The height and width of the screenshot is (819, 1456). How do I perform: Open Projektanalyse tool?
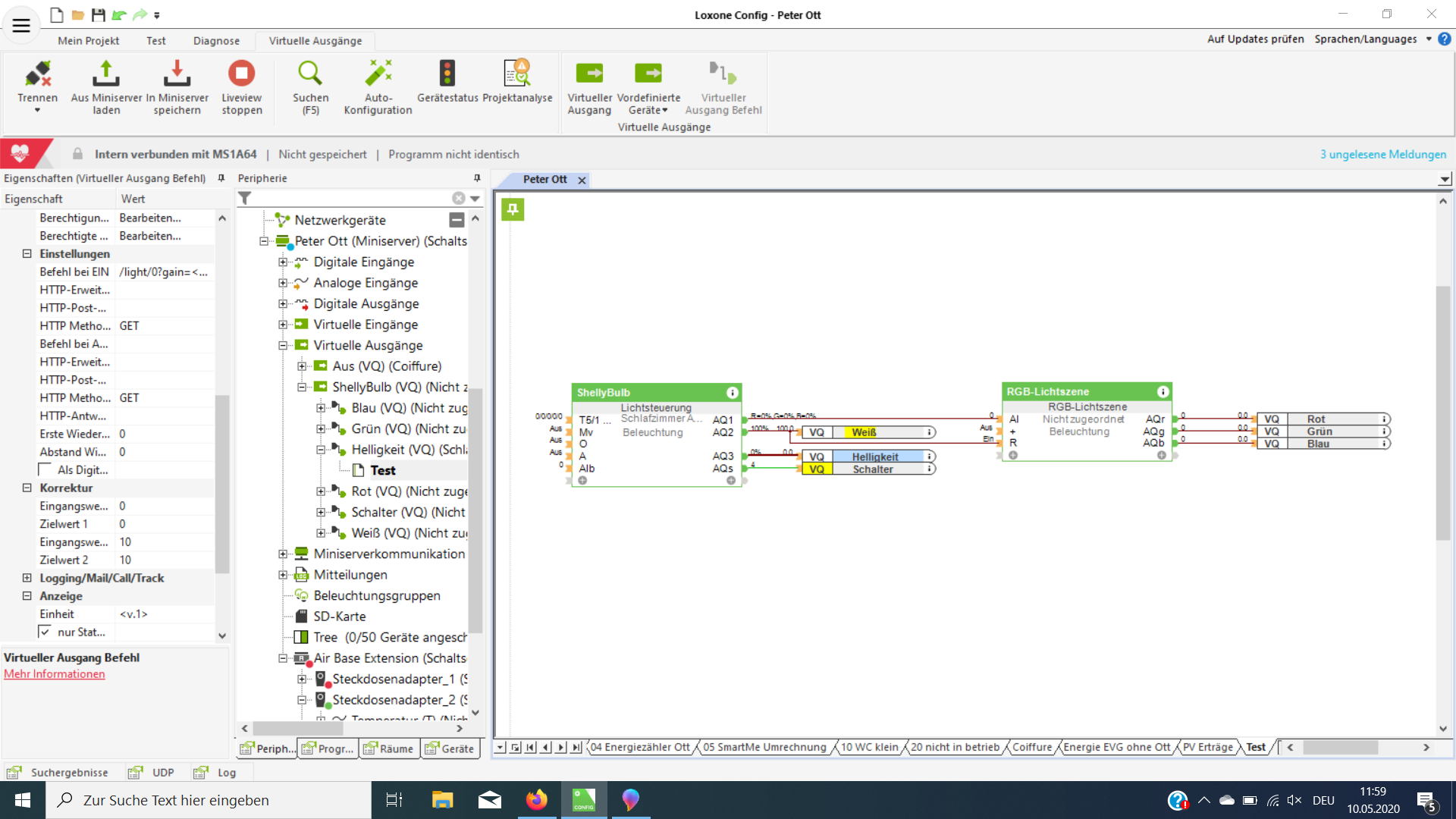click(517, 74)
